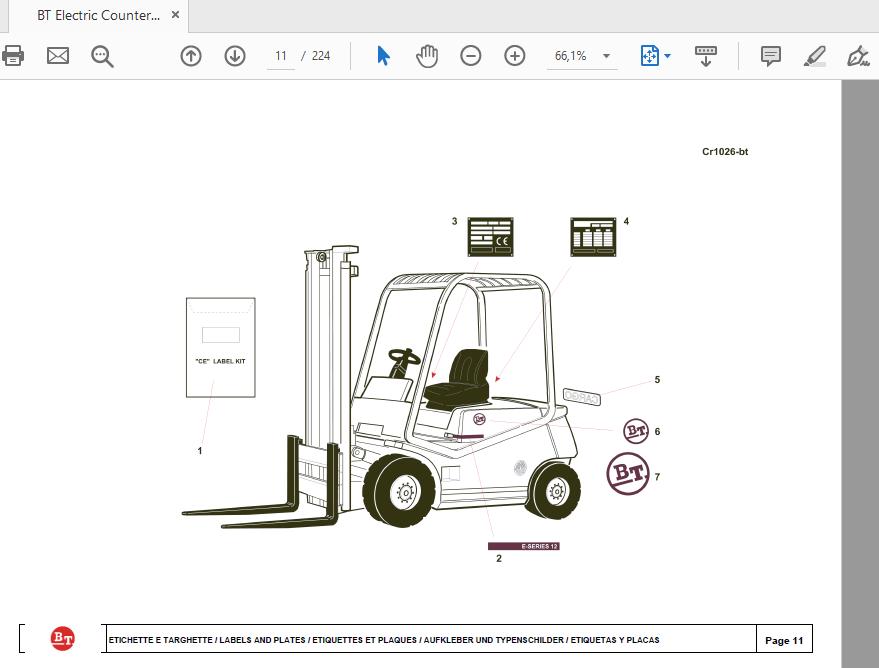Zoom out with the minus button
This screenshot has height=668, width=879.
470,56
